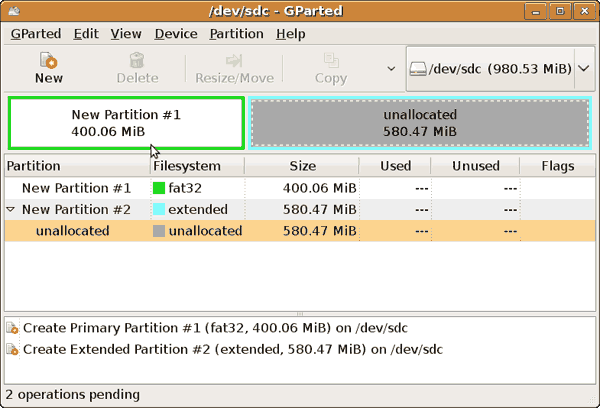
Task: Open the View menu
Action: tap(126, 34)
